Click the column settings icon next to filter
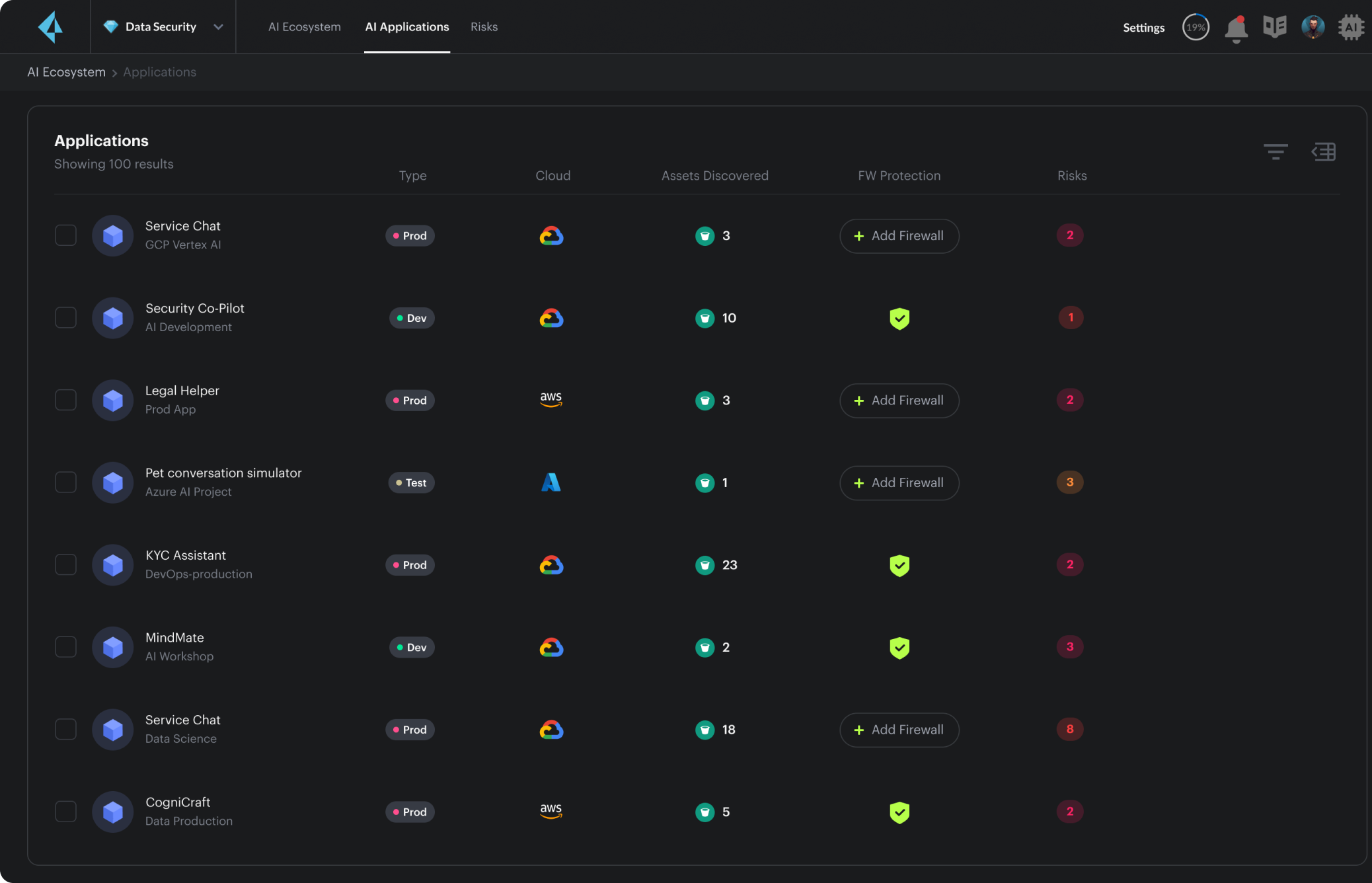This screenshot has width=1372, height=883. [1324, 151]
